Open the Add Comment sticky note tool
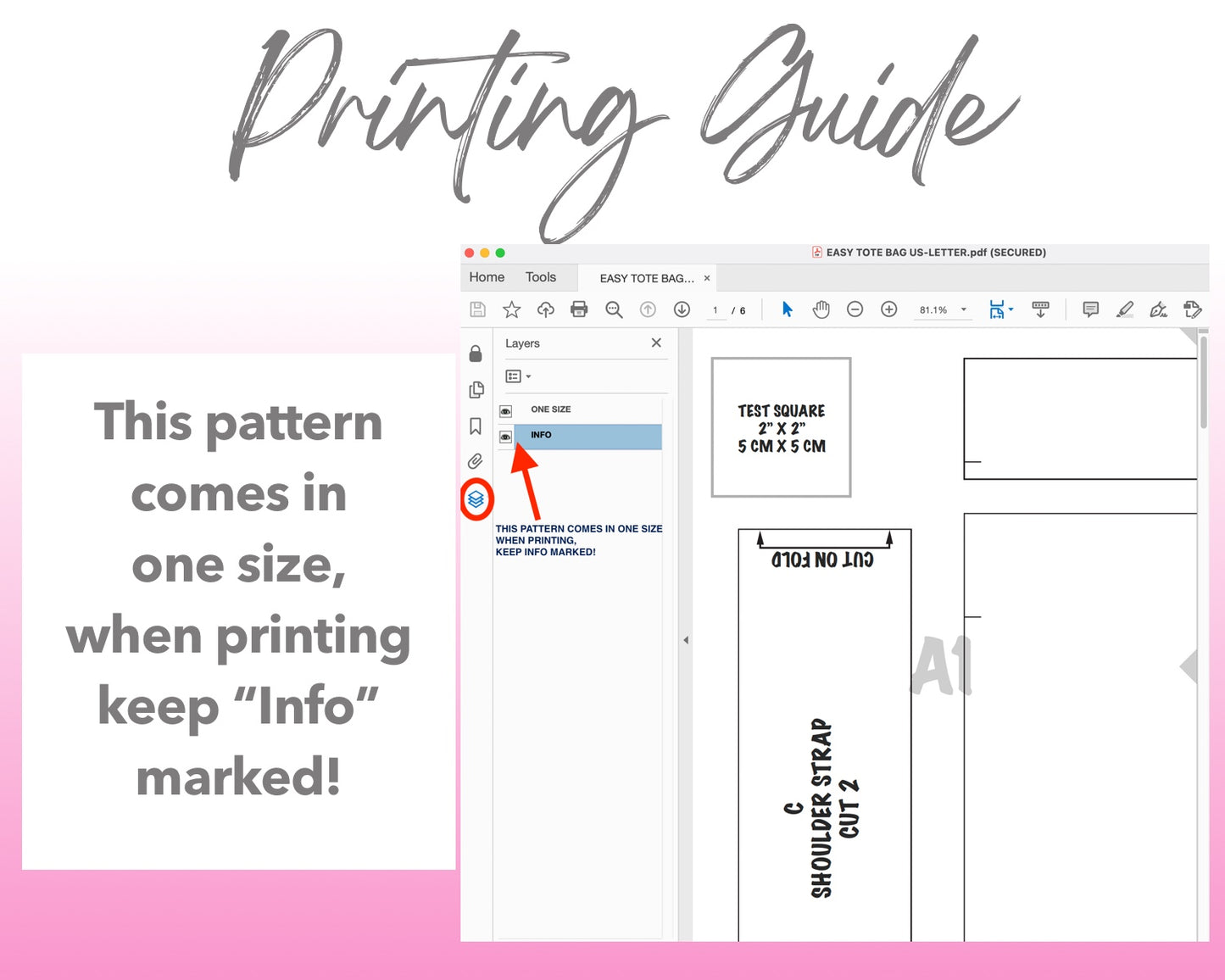The width and height of the screenshot is (1225, 980). point(1091,309)
